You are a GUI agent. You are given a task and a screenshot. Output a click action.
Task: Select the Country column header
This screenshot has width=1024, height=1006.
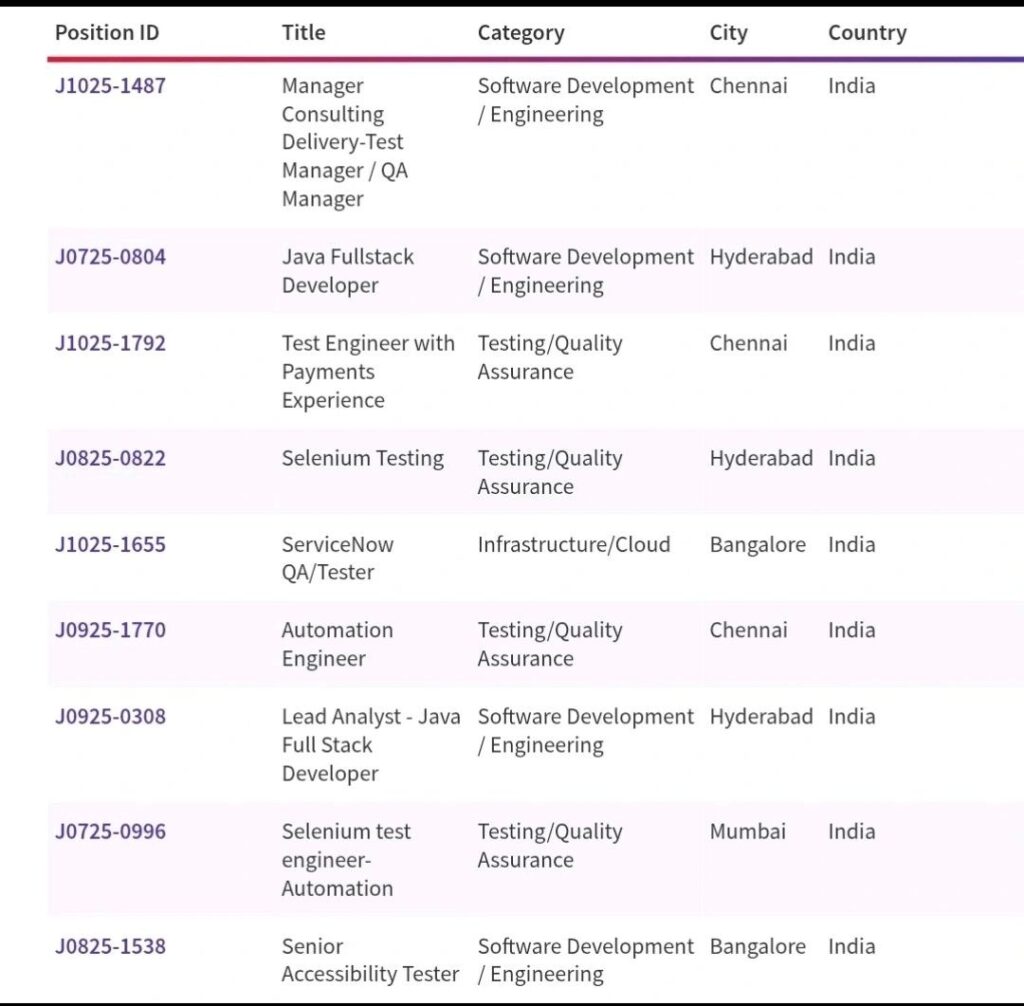tap(867, 33)
